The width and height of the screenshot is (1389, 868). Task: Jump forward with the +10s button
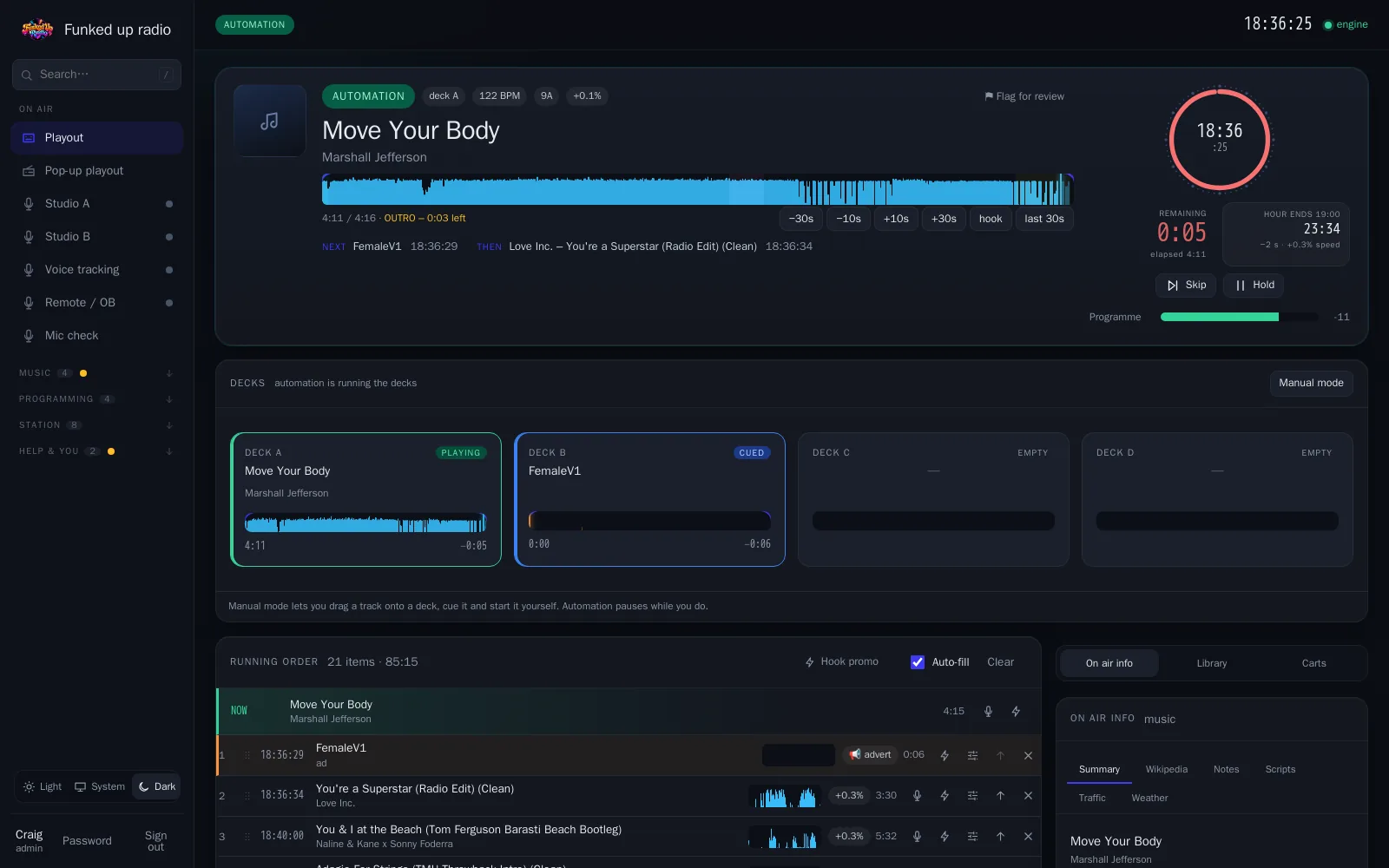click(x=896, y=219)
